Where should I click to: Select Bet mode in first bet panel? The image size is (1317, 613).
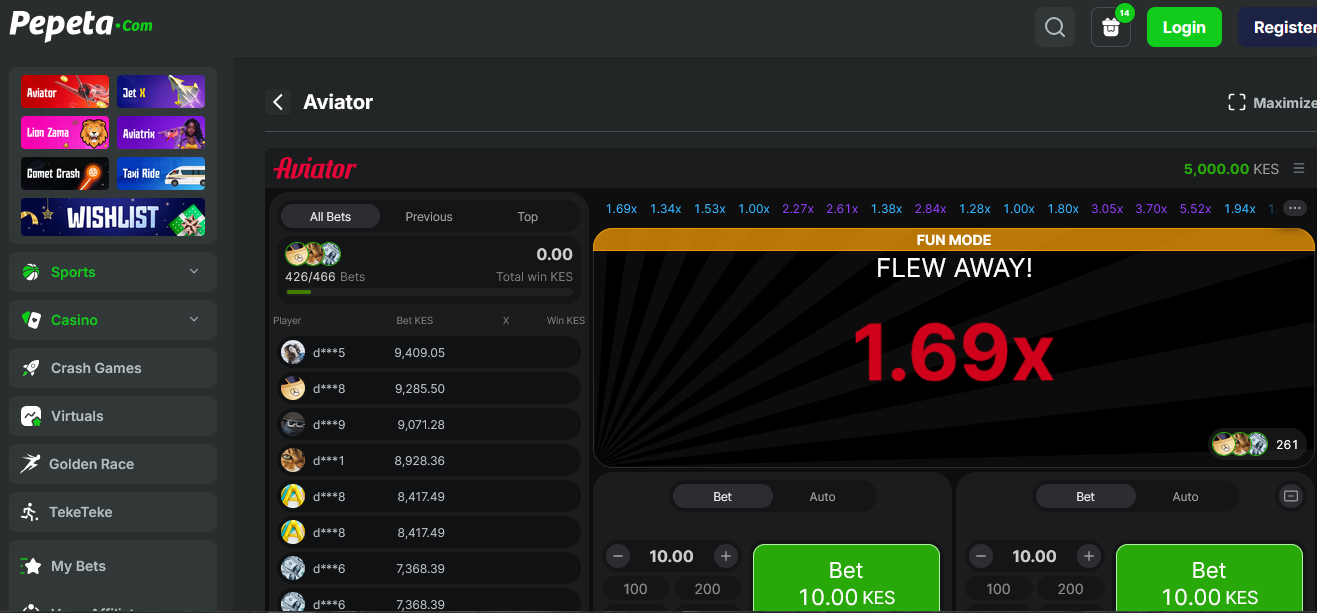[x=722, y=496]
